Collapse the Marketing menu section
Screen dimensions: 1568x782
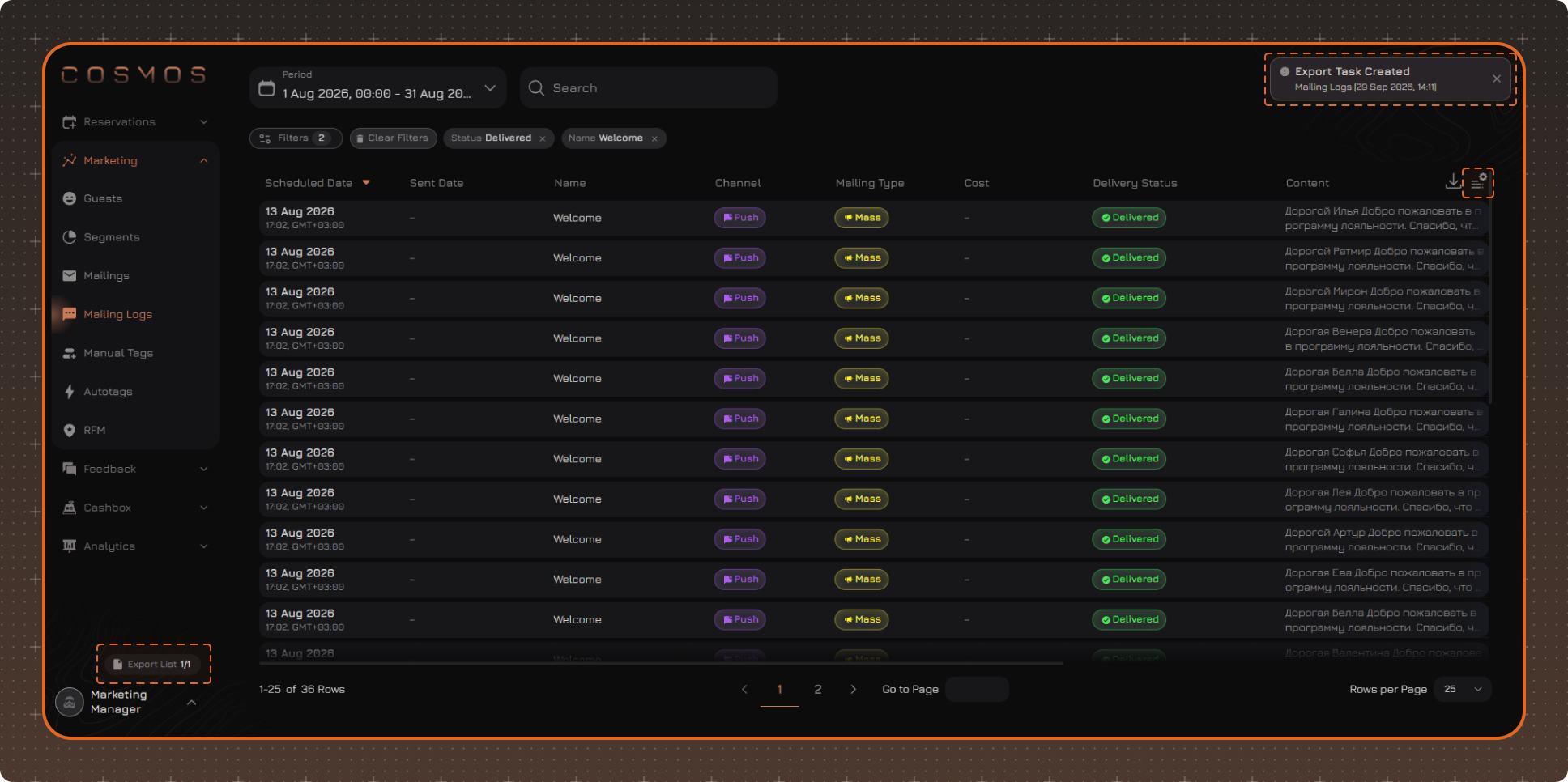[x=204, y=161]
